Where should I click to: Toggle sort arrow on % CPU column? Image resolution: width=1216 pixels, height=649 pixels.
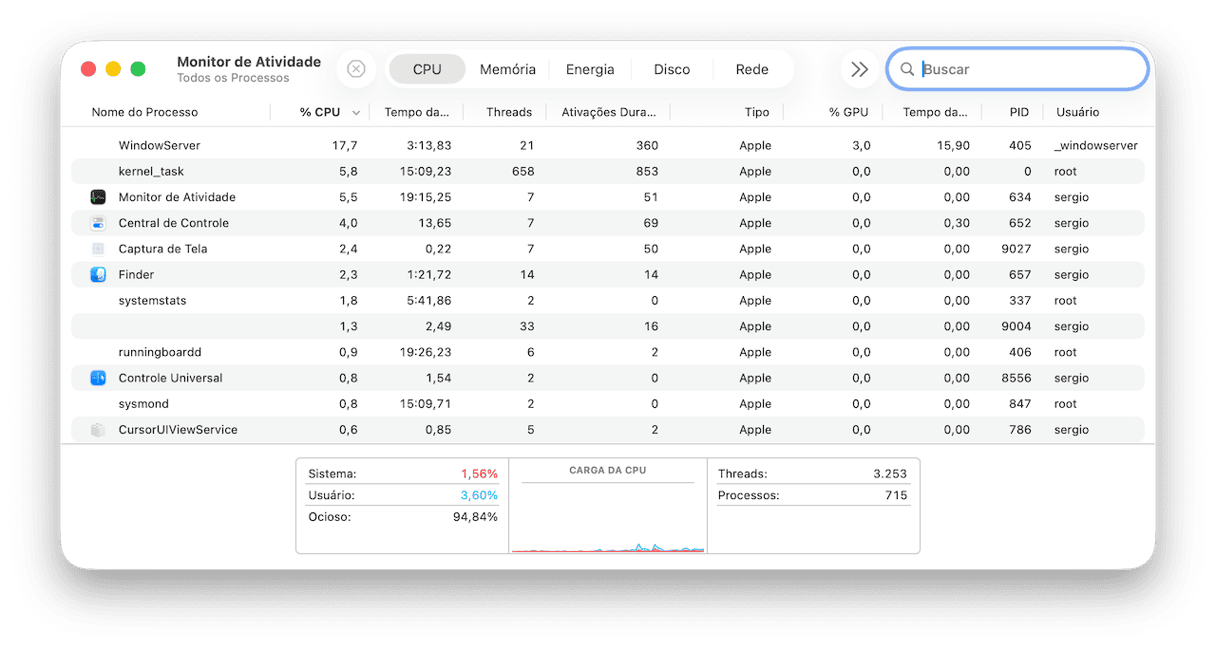coord(356,113)
